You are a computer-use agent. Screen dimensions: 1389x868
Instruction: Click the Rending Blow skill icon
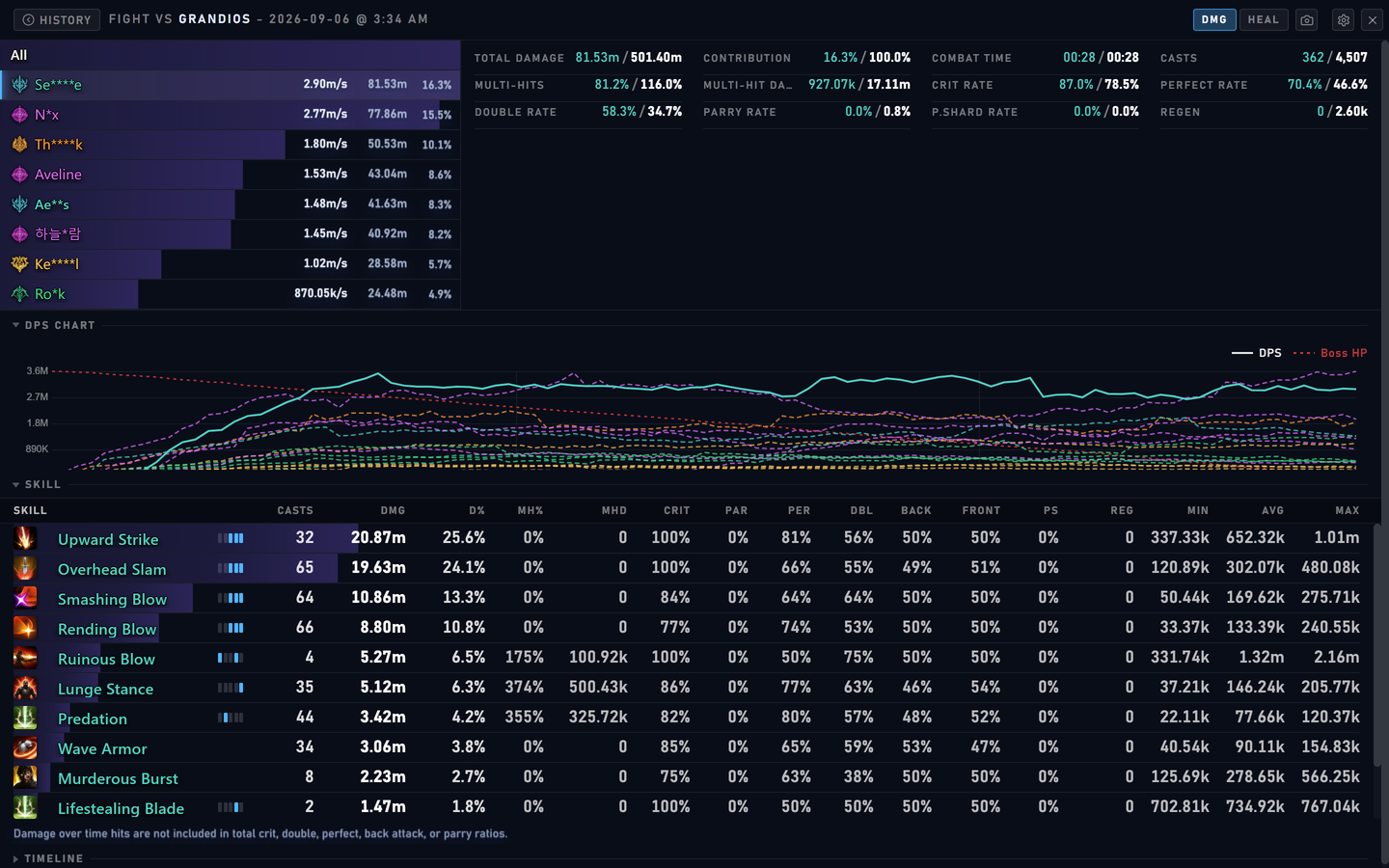click(x=25, y=628)
